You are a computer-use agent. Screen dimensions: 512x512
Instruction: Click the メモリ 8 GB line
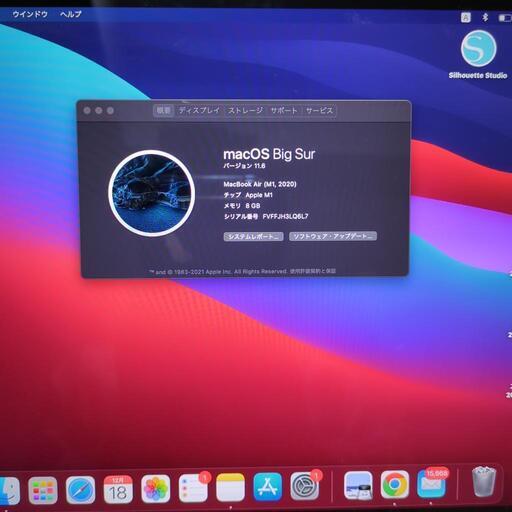pyautogui.click(x=242, y=206)
